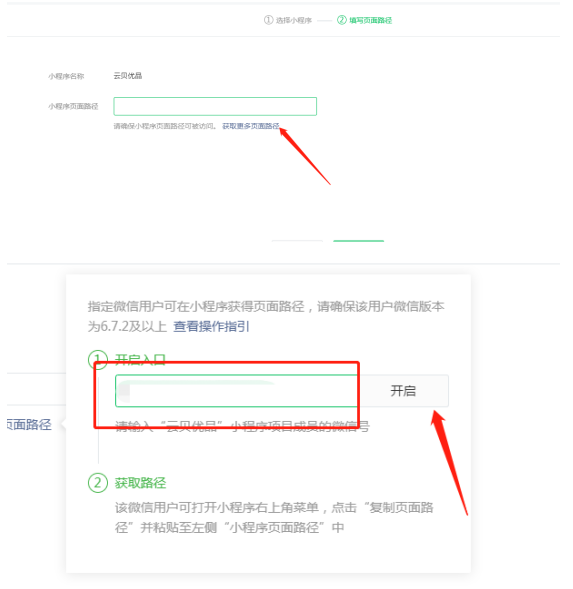Click the 开启 button
The height and width of the screenshot is (589, 573).
pos(404,391)
